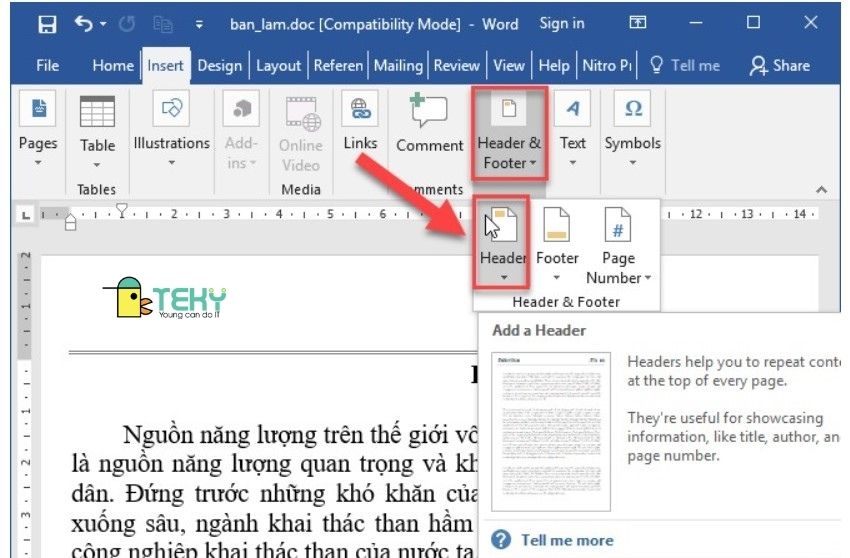Click Tell me more link
Viewport: 850px width, 558px height.
[567, 540]
